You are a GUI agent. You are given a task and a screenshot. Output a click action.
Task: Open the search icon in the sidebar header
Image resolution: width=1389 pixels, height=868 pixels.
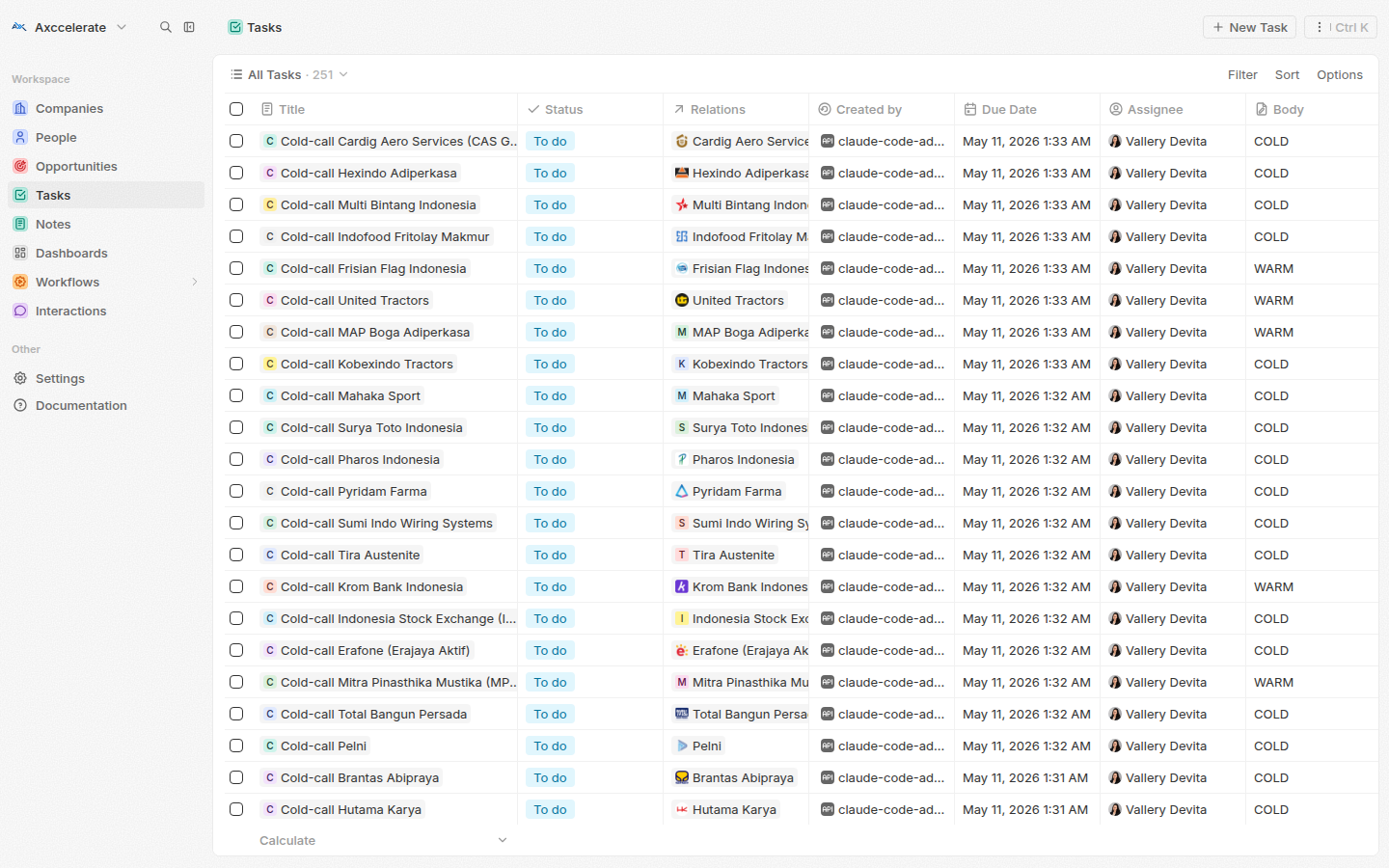[166, 27]
